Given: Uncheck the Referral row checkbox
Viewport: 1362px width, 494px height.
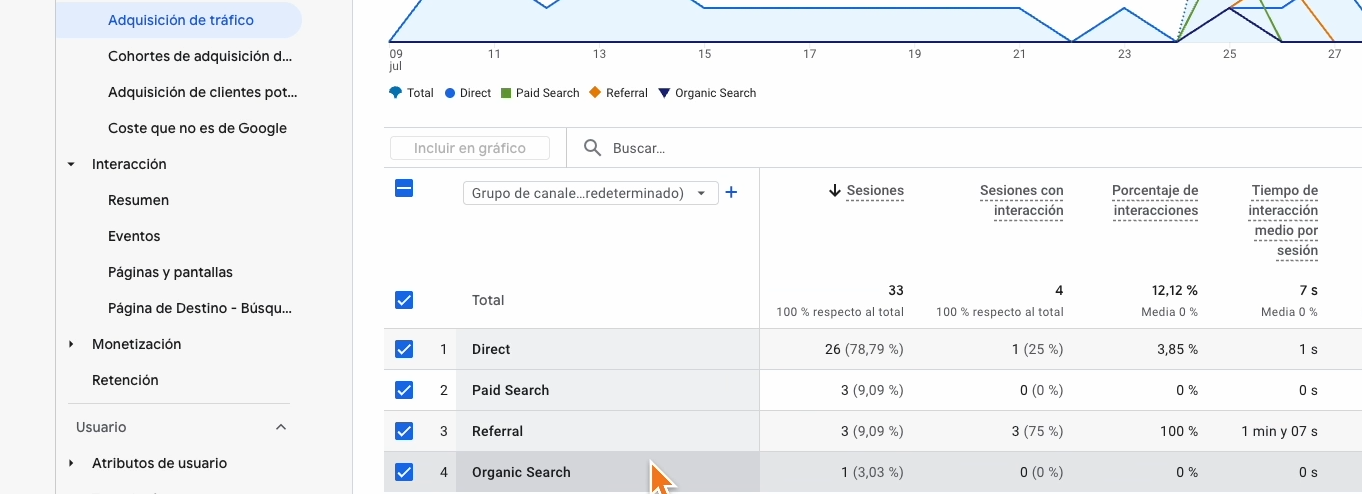Looking at the screenshot, I should click(404, 431).
